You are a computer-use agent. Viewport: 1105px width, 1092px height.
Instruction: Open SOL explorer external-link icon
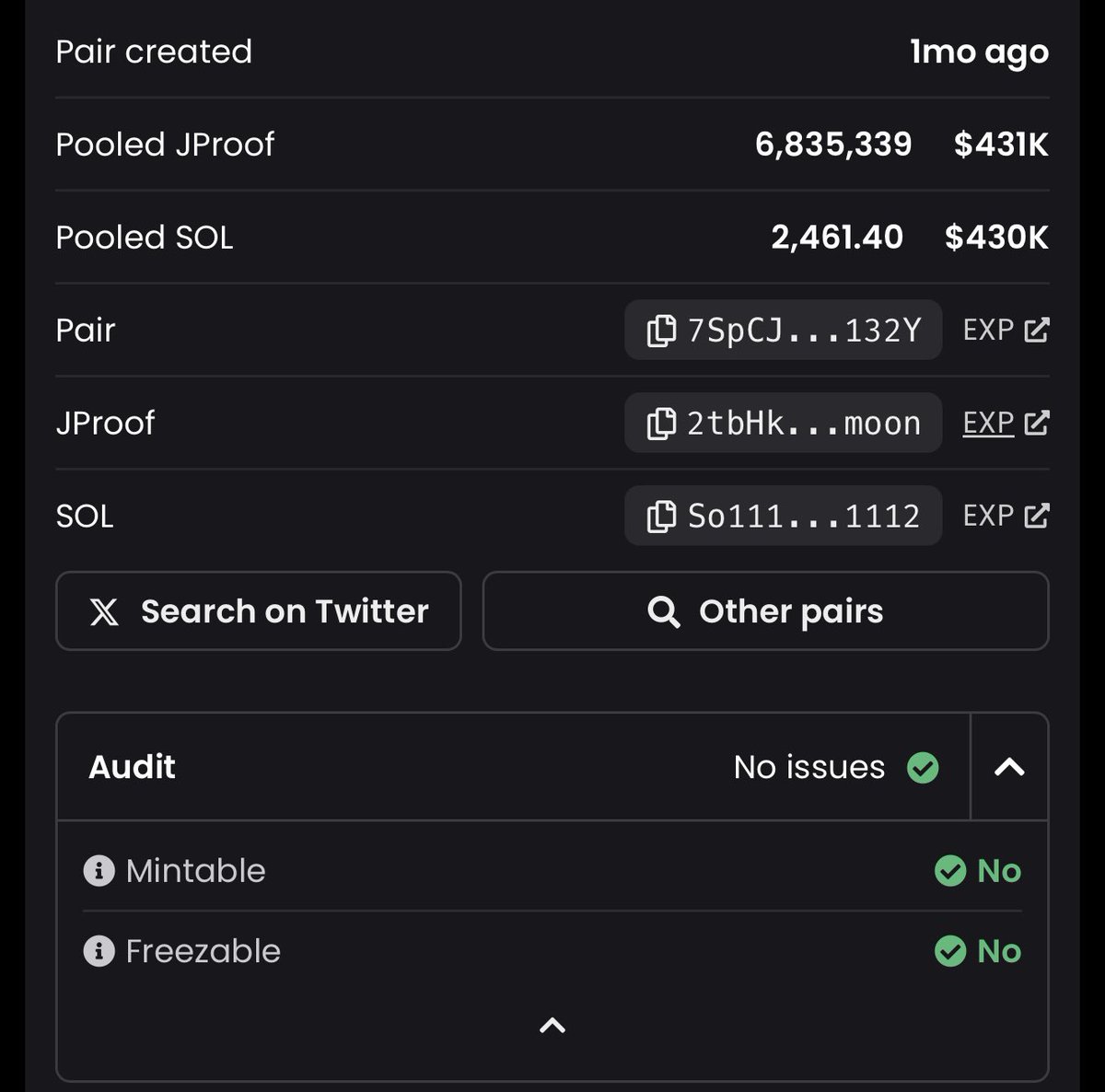point(1037,516)
